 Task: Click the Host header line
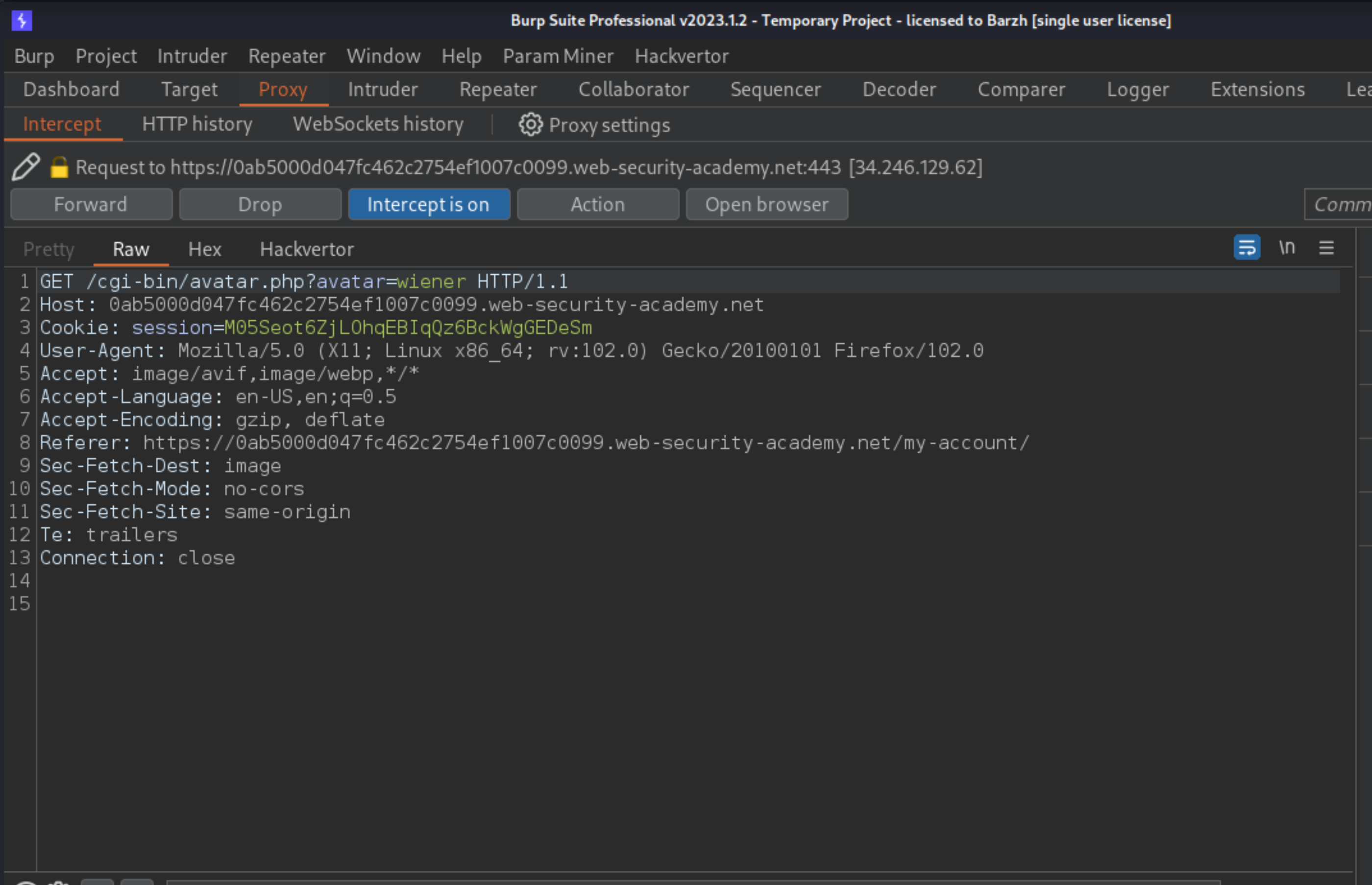click(x=402, y=305)
